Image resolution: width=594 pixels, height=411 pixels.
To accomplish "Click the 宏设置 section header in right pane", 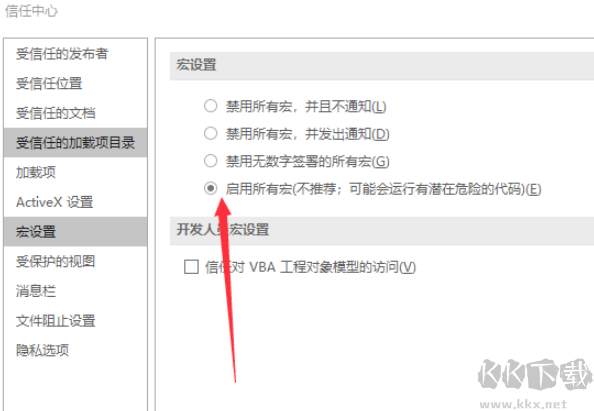I will pos(382,65).
